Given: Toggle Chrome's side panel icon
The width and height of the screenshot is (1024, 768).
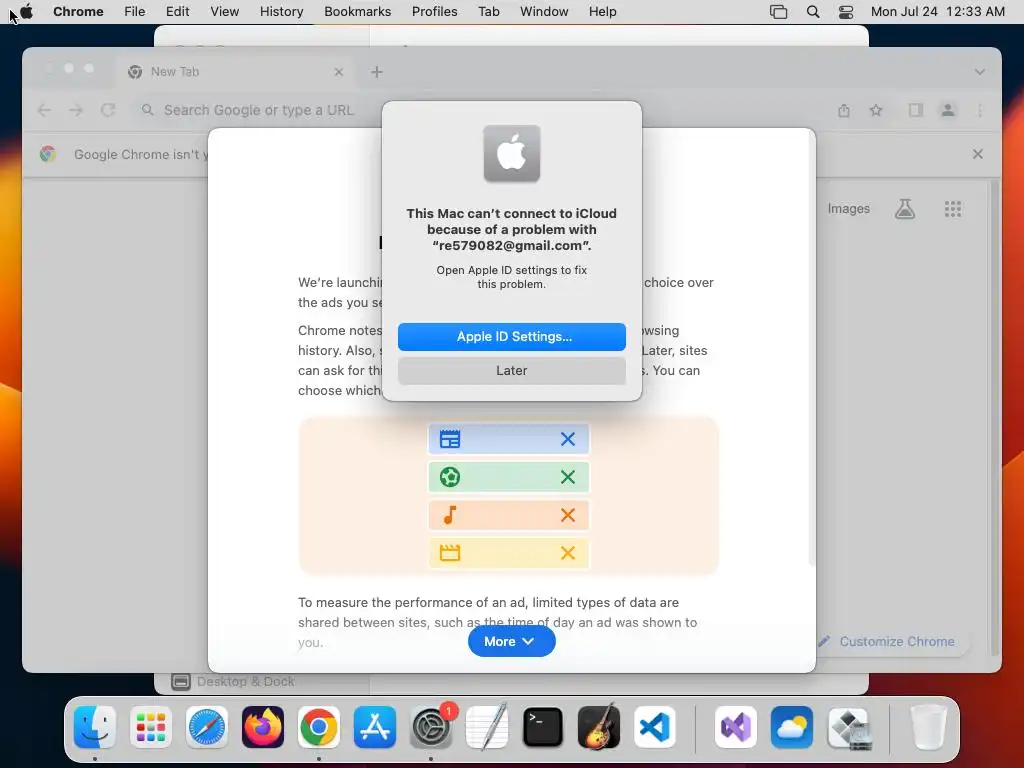Looking at the screenshot, I should [x=916, y=110].
